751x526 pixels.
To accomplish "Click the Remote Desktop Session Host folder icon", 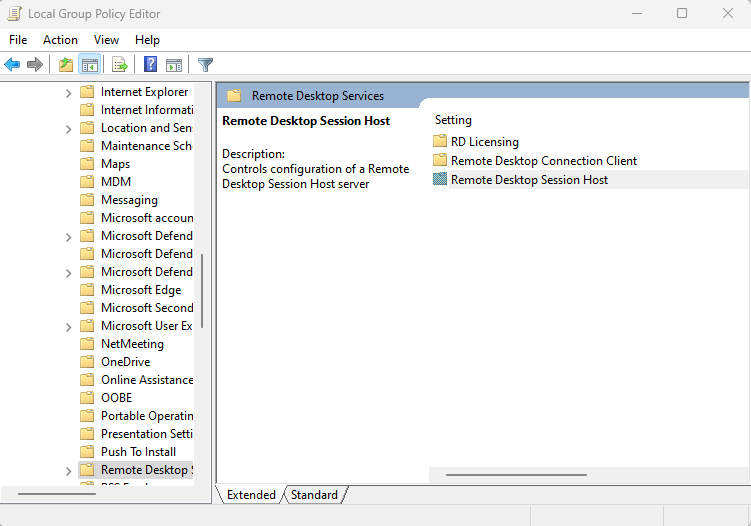I will pyautogui.click(x=440, y=179).
